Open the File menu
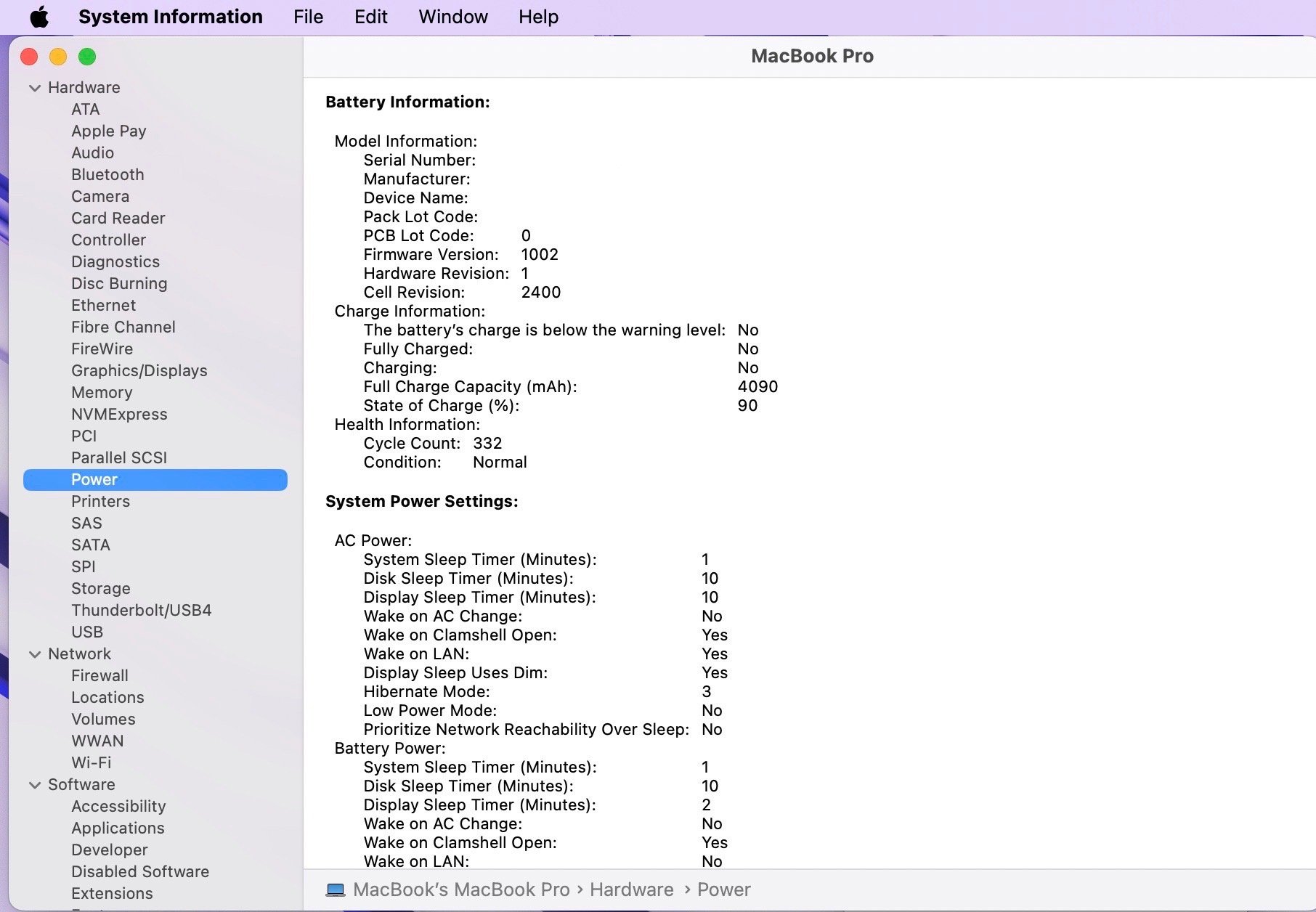 308,17
